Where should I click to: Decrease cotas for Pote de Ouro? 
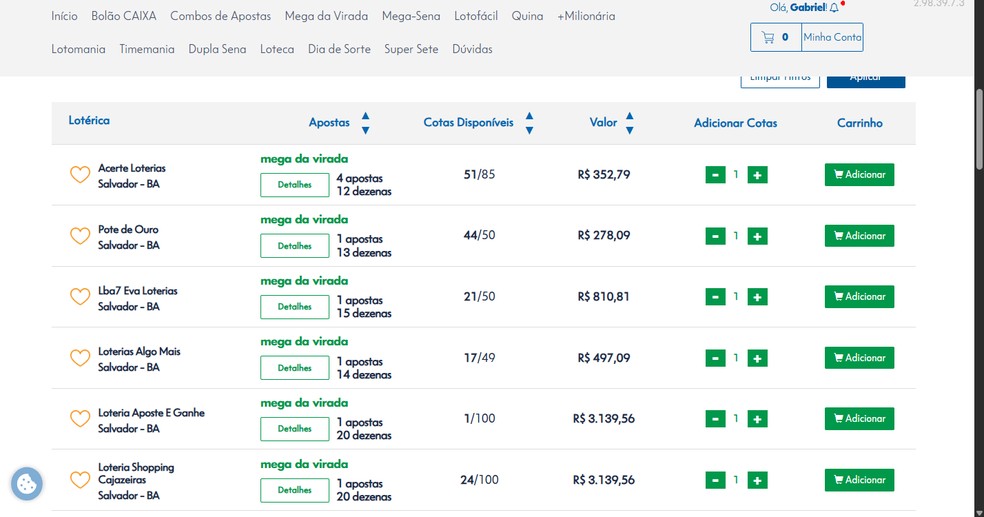[x=715, y=236]
